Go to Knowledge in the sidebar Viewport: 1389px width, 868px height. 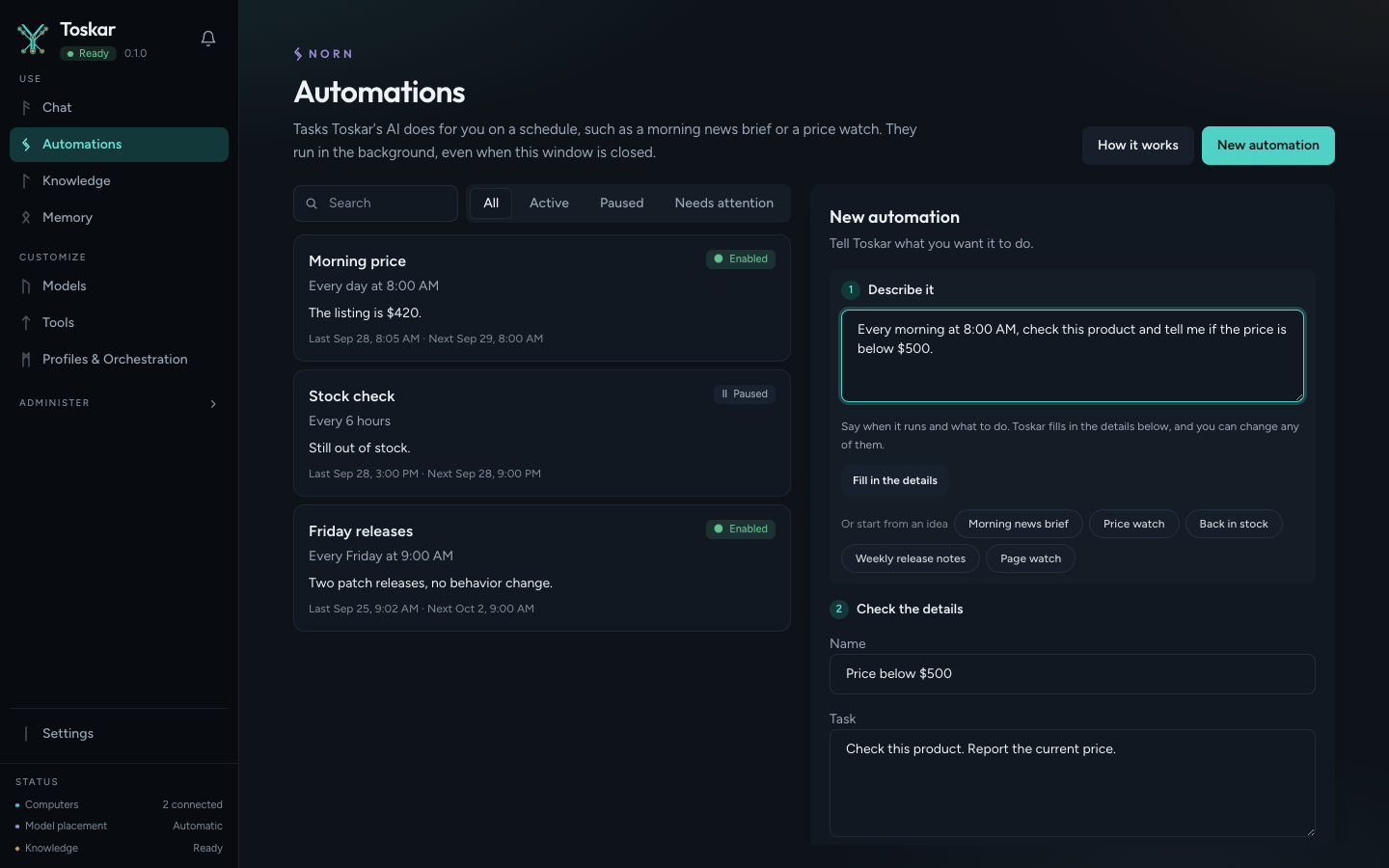tap(119, 181)
